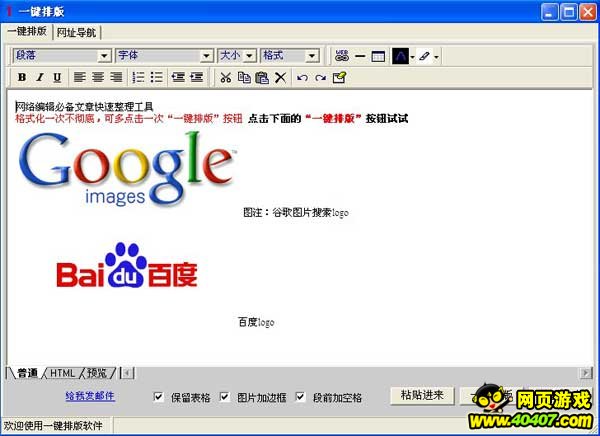Insert a horizontal line
Viewport: 600px width, 436px height.
pyautogui.click(x=360, y=56)
